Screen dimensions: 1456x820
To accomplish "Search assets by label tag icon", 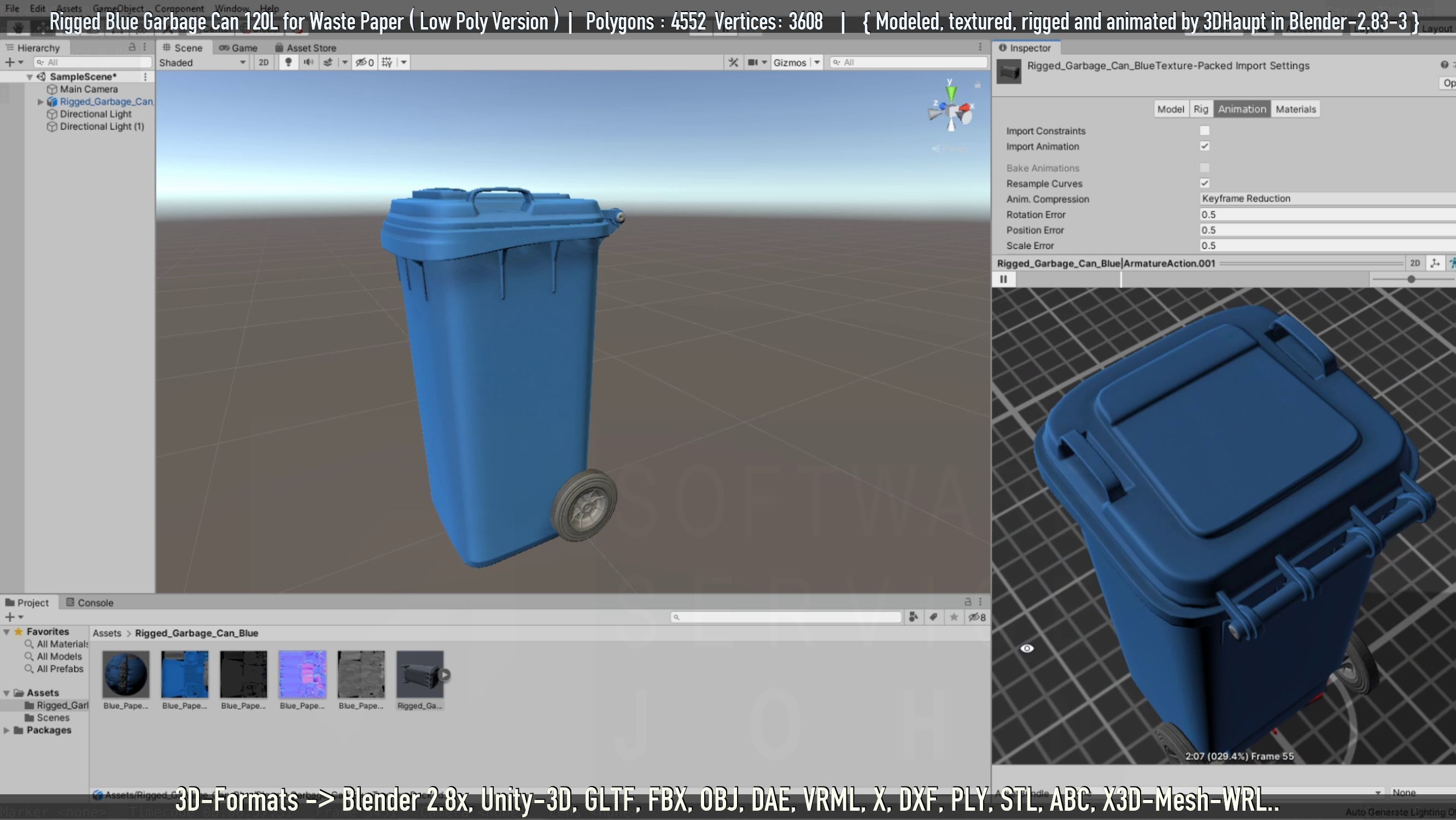I will click(x=934, y=617).
